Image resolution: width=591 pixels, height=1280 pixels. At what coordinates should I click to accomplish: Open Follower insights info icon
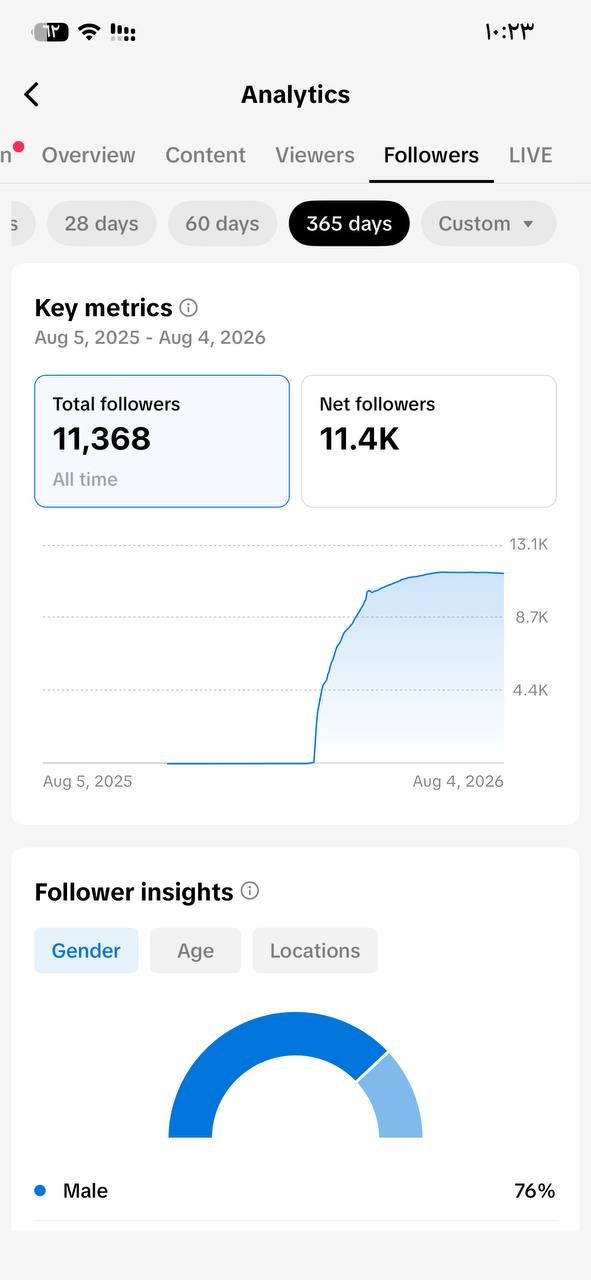(250, 891)
